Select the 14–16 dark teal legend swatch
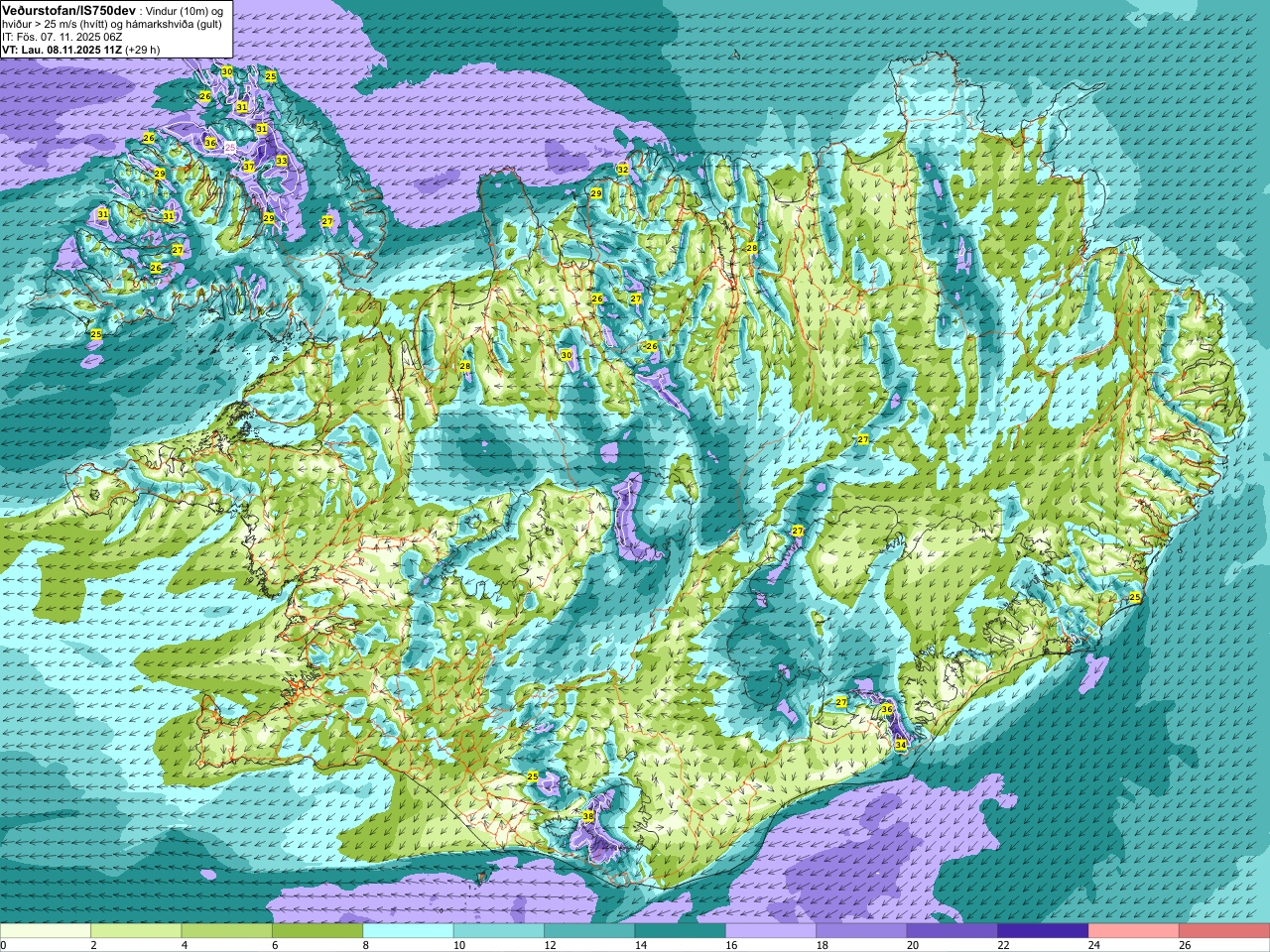Screen dimensions: 1270x952 point(681,931)
